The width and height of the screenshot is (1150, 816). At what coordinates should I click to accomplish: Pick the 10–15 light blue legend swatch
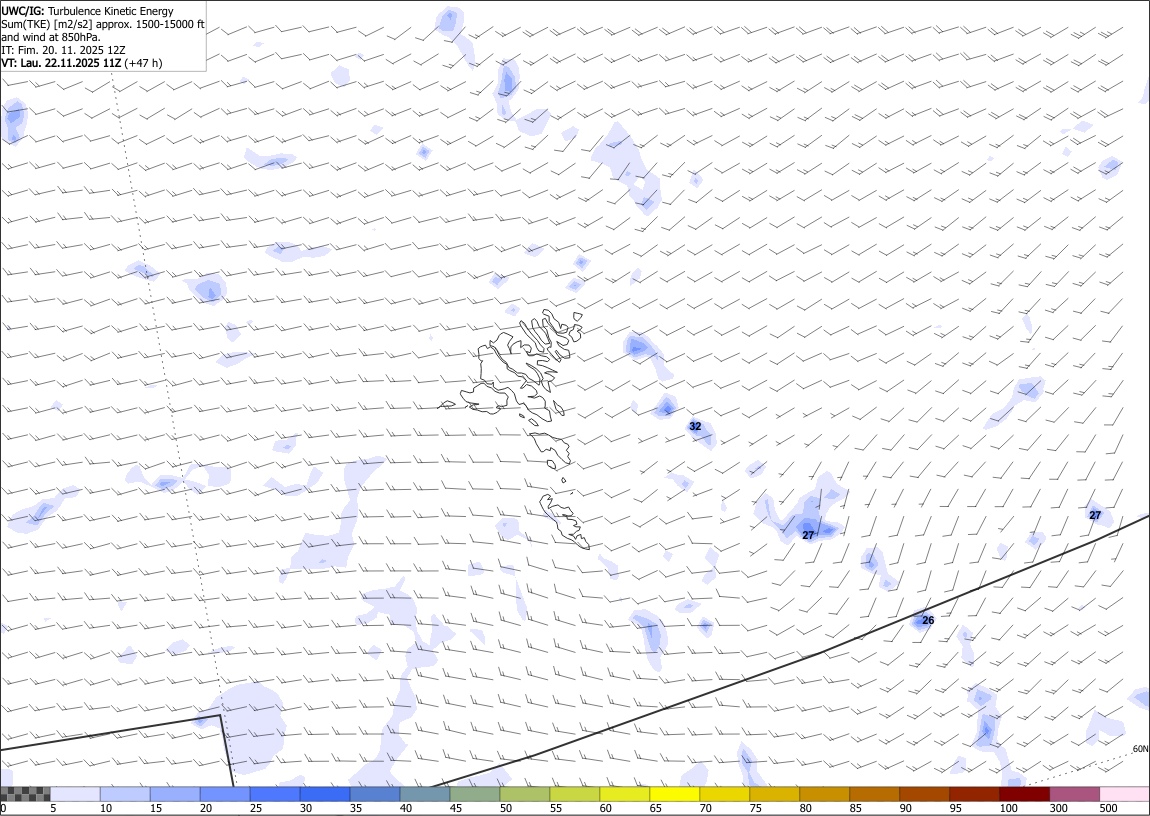(125, 794)
